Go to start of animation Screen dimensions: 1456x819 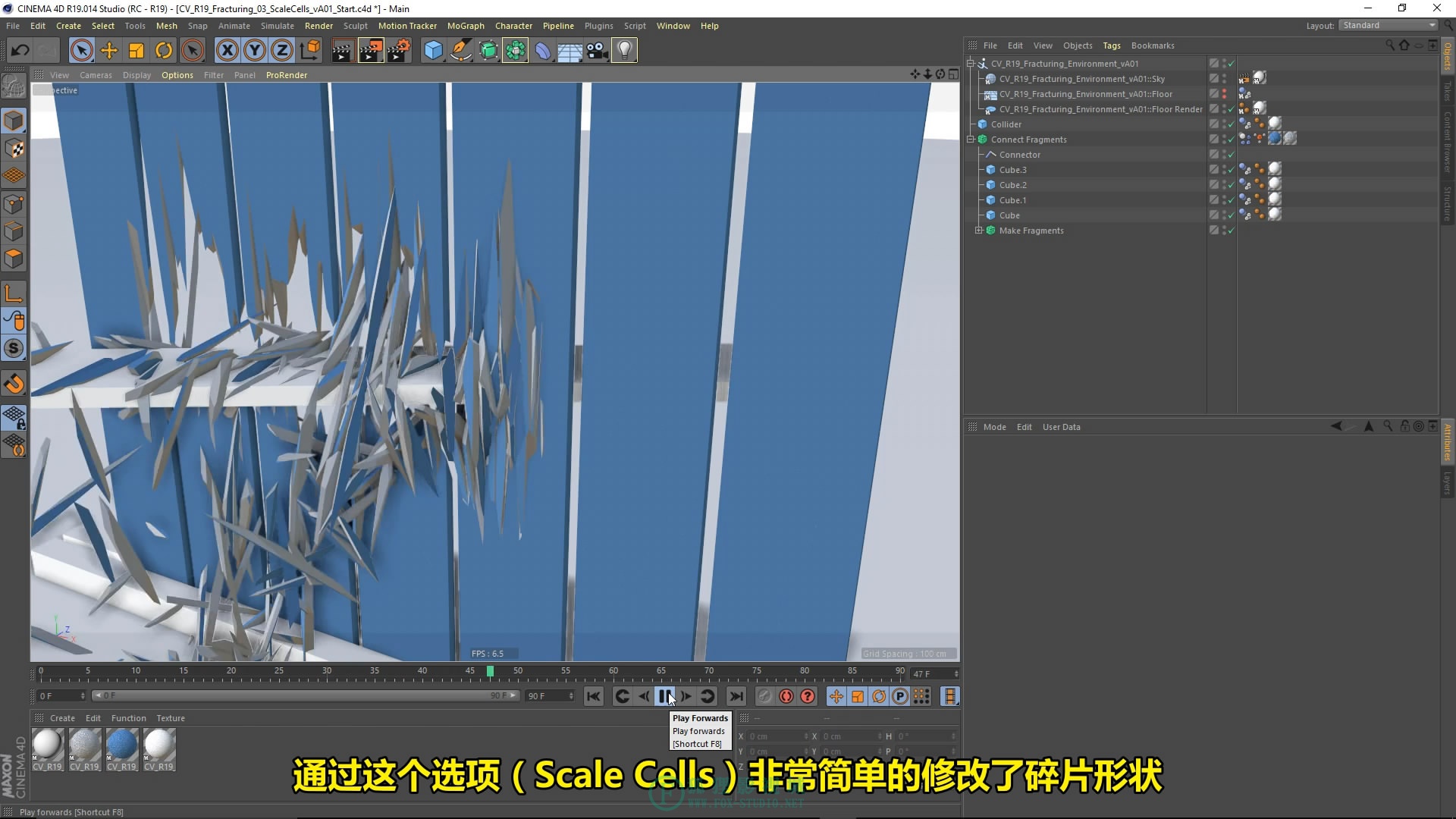click(x=594, y=696)
